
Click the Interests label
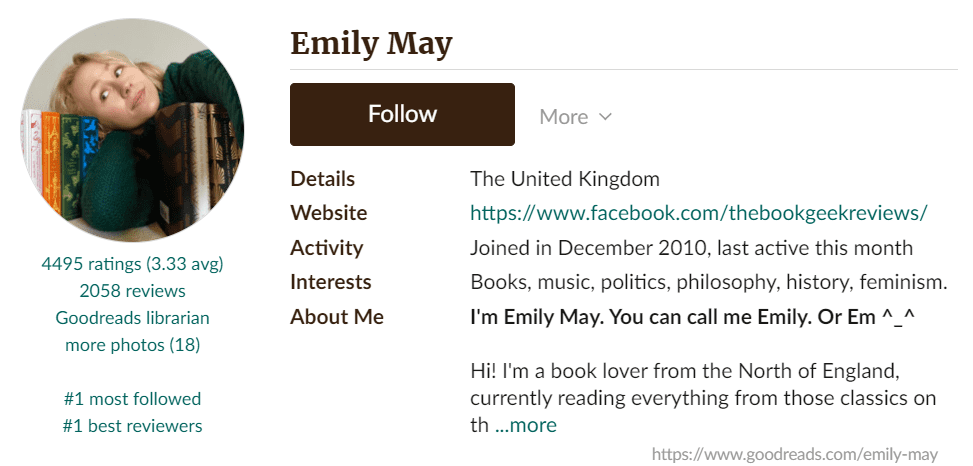(x=330, y=282)
